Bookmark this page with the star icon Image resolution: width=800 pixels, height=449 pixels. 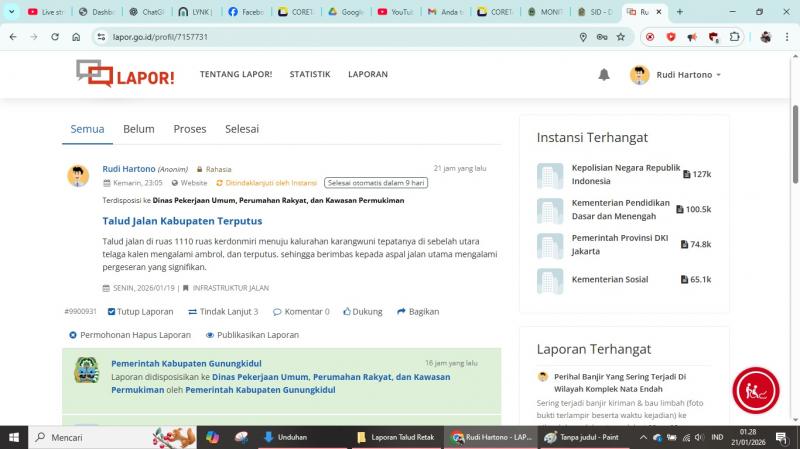pos(620,37)
